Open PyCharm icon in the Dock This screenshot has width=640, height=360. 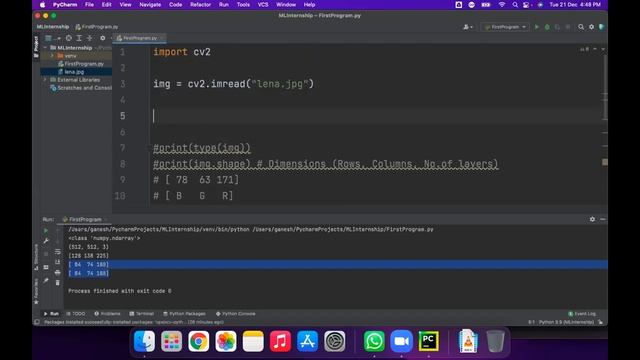429,341
